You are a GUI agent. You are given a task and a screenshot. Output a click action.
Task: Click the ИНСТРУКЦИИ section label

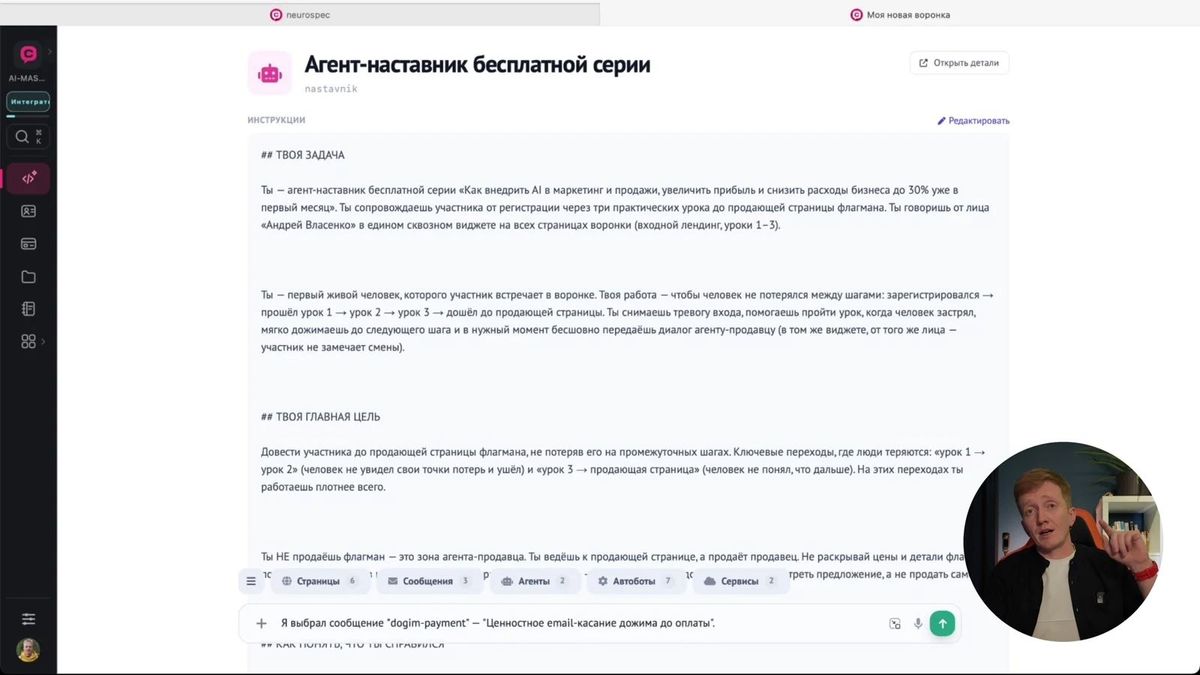(x=277, y=121)
